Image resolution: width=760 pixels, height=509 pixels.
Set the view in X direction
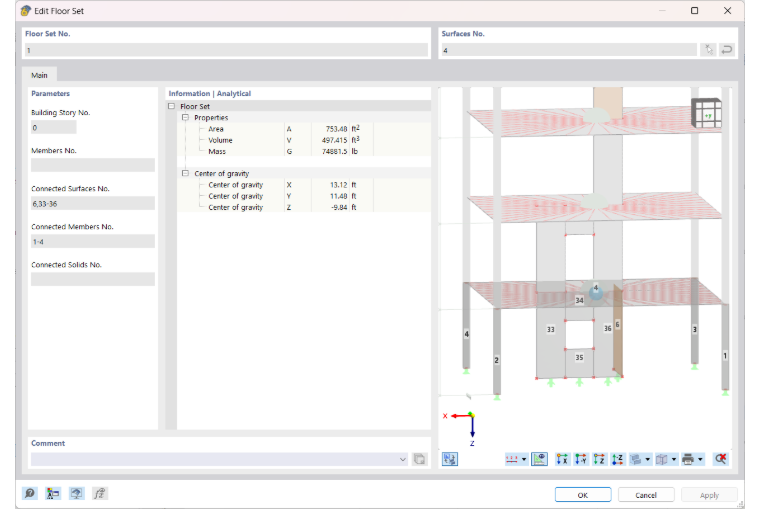pos(562,459)
